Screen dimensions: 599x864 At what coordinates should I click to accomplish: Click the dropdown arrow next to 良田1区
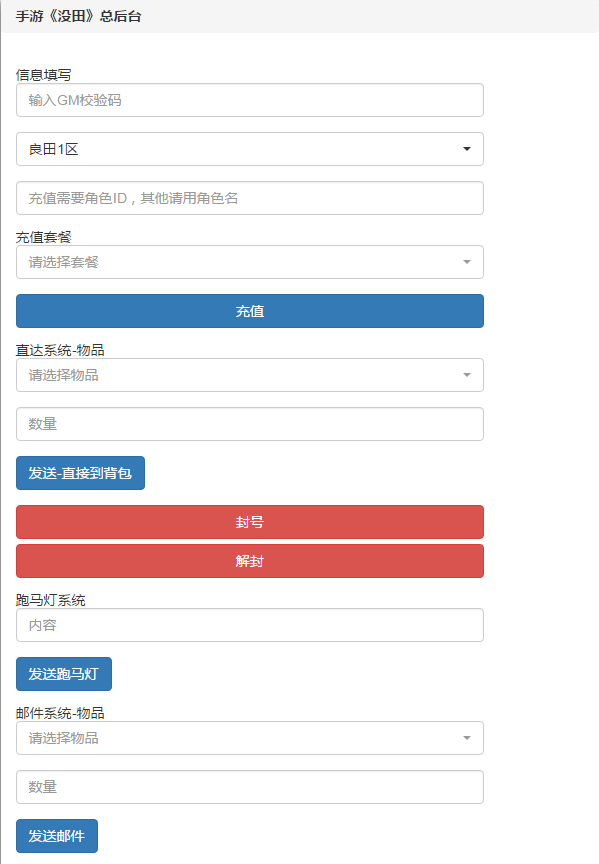click(467, 149)
